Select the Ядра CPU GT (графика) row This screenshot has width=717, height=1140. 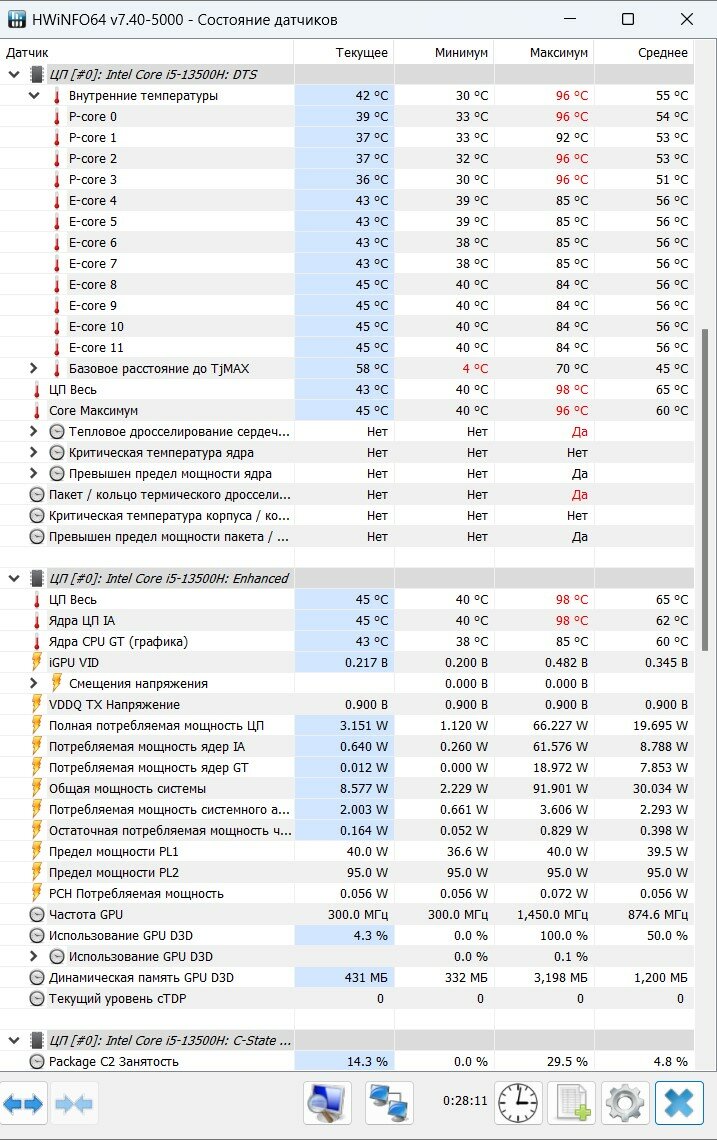[x=347, y=641]
